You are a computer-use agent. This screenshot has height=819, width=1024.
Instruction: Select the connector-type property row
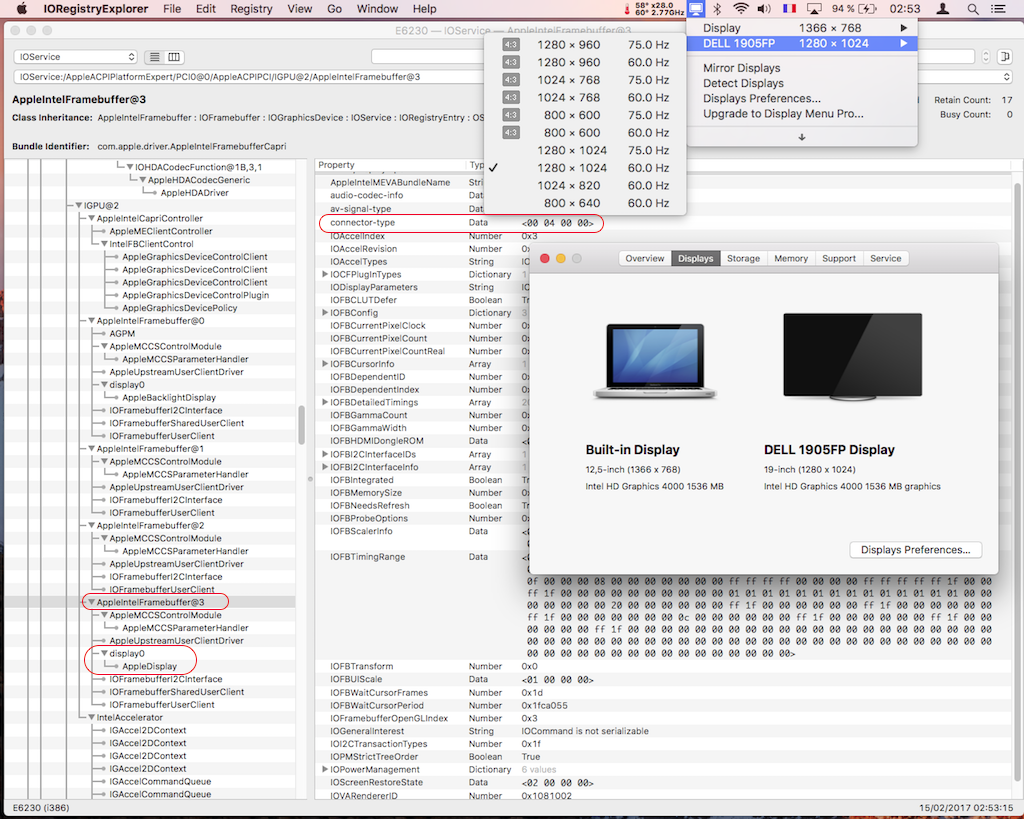(365, 223)
